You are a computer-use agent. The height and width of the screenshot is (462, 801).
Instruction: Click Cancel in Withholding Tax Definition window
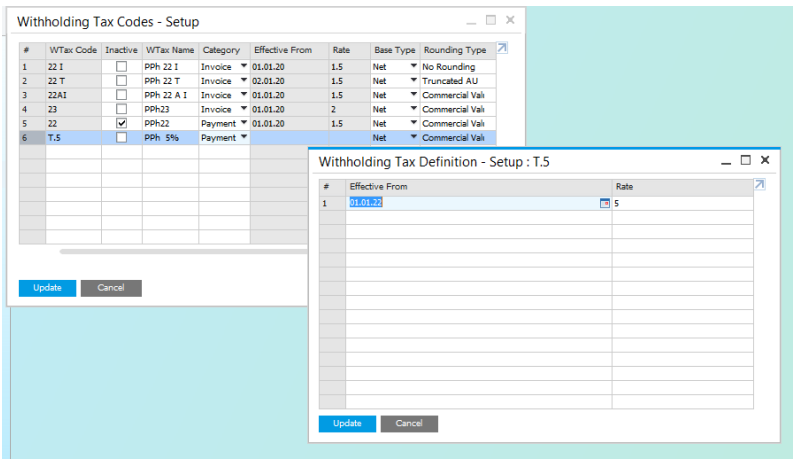[x=409, y=424]
